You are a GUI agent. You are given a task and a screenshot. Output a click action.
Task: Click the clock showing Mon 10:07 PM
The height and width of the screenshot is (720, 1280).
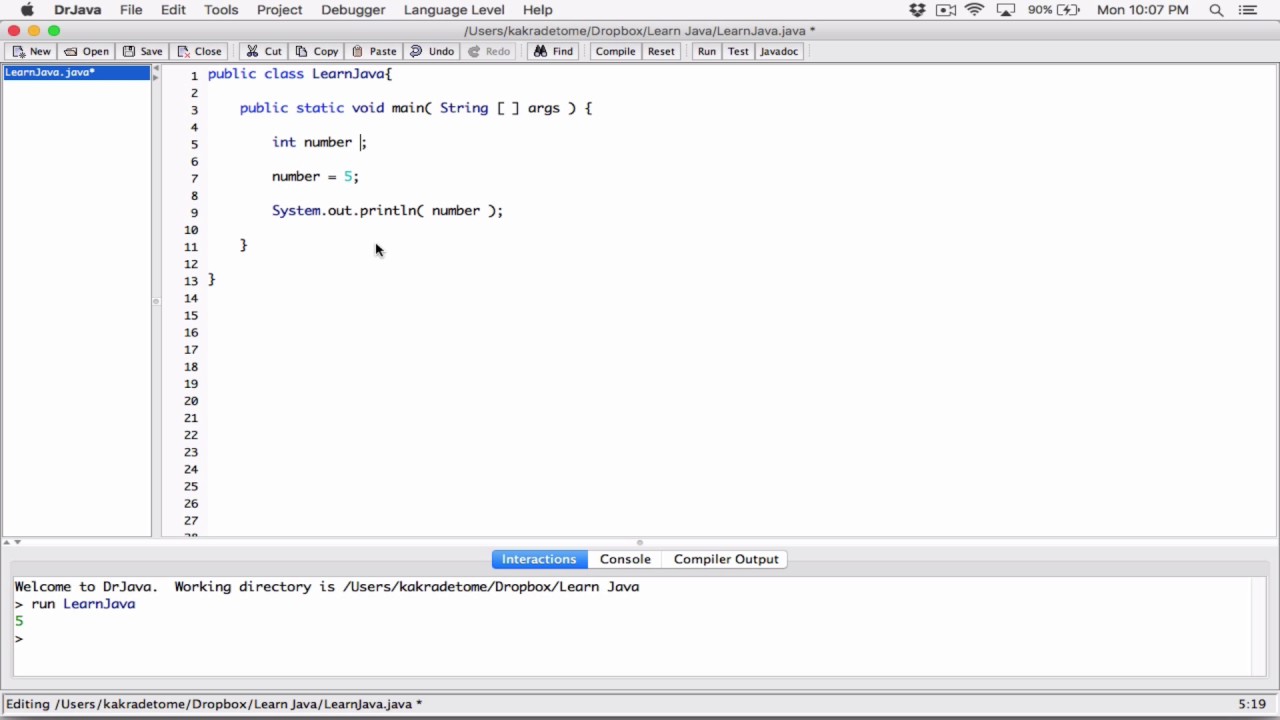(1143, 10)
